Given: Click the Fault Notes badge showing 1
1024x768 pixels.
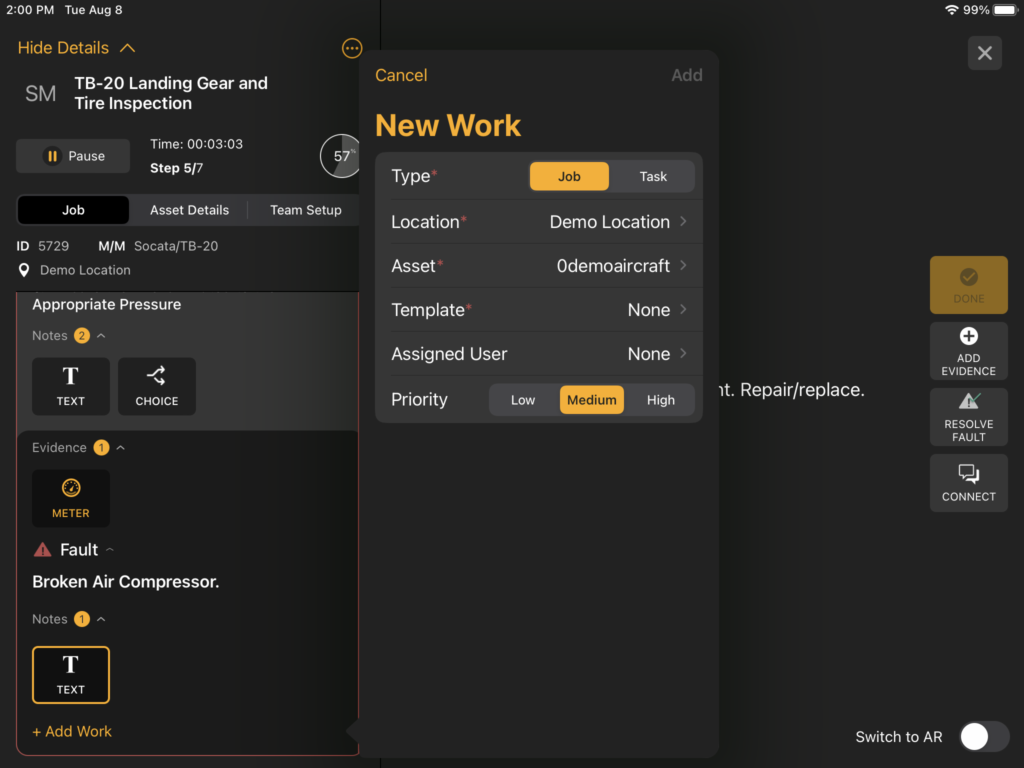Looking at the screenshot, I should point(82,619).
